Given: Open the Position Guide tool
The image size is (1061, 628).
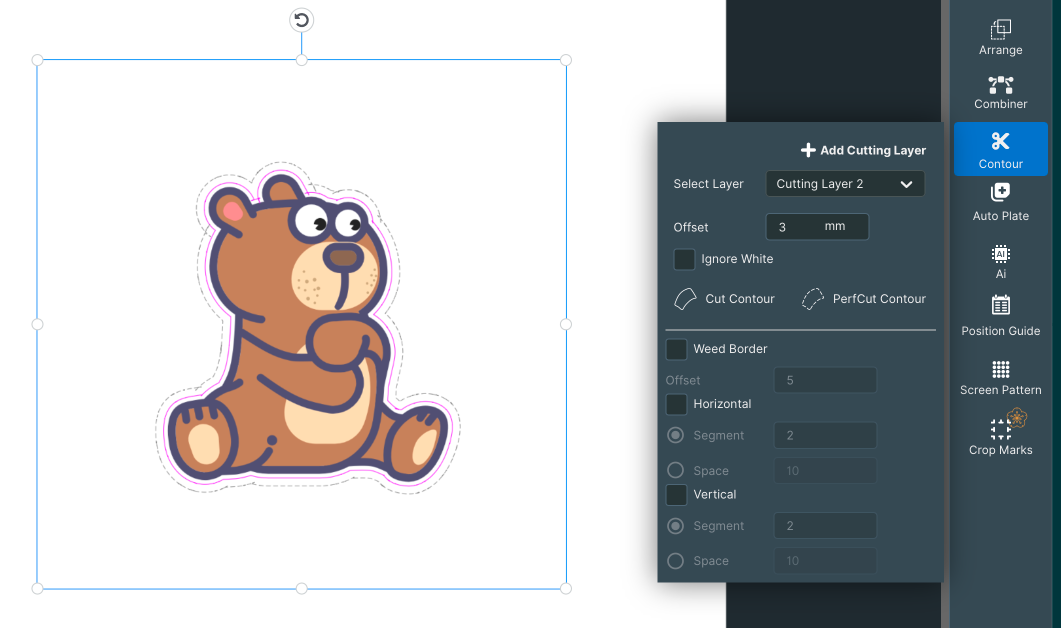Looking at the screenshot, I should point(1000,316).
